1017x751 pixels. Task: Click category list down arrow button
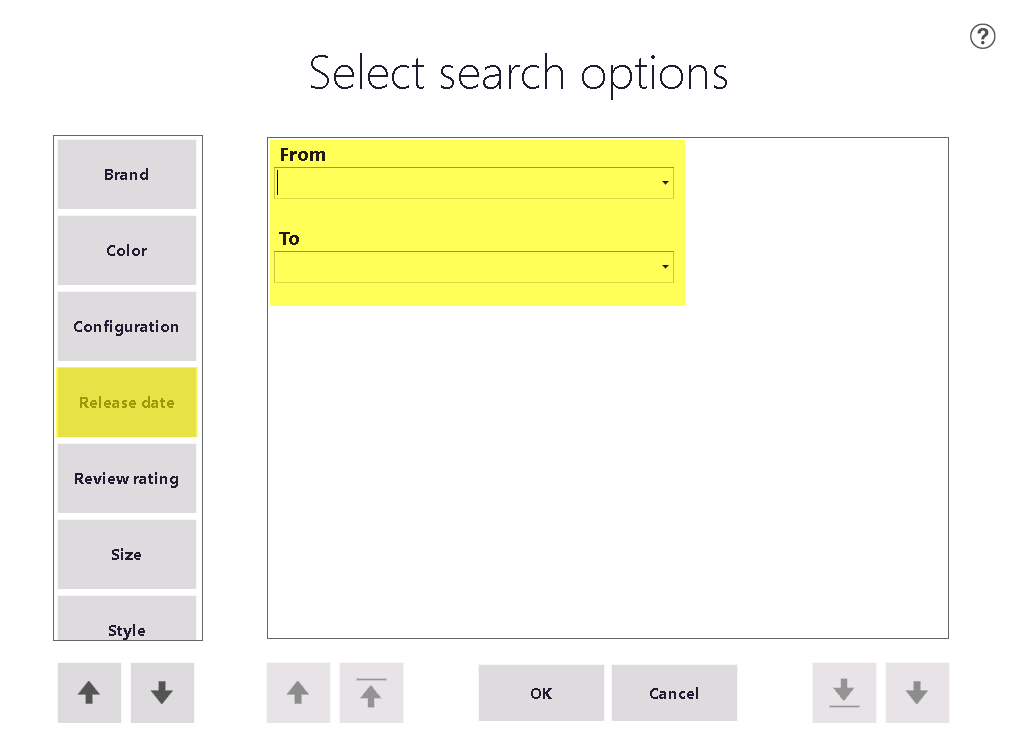(x=162, y=693)
